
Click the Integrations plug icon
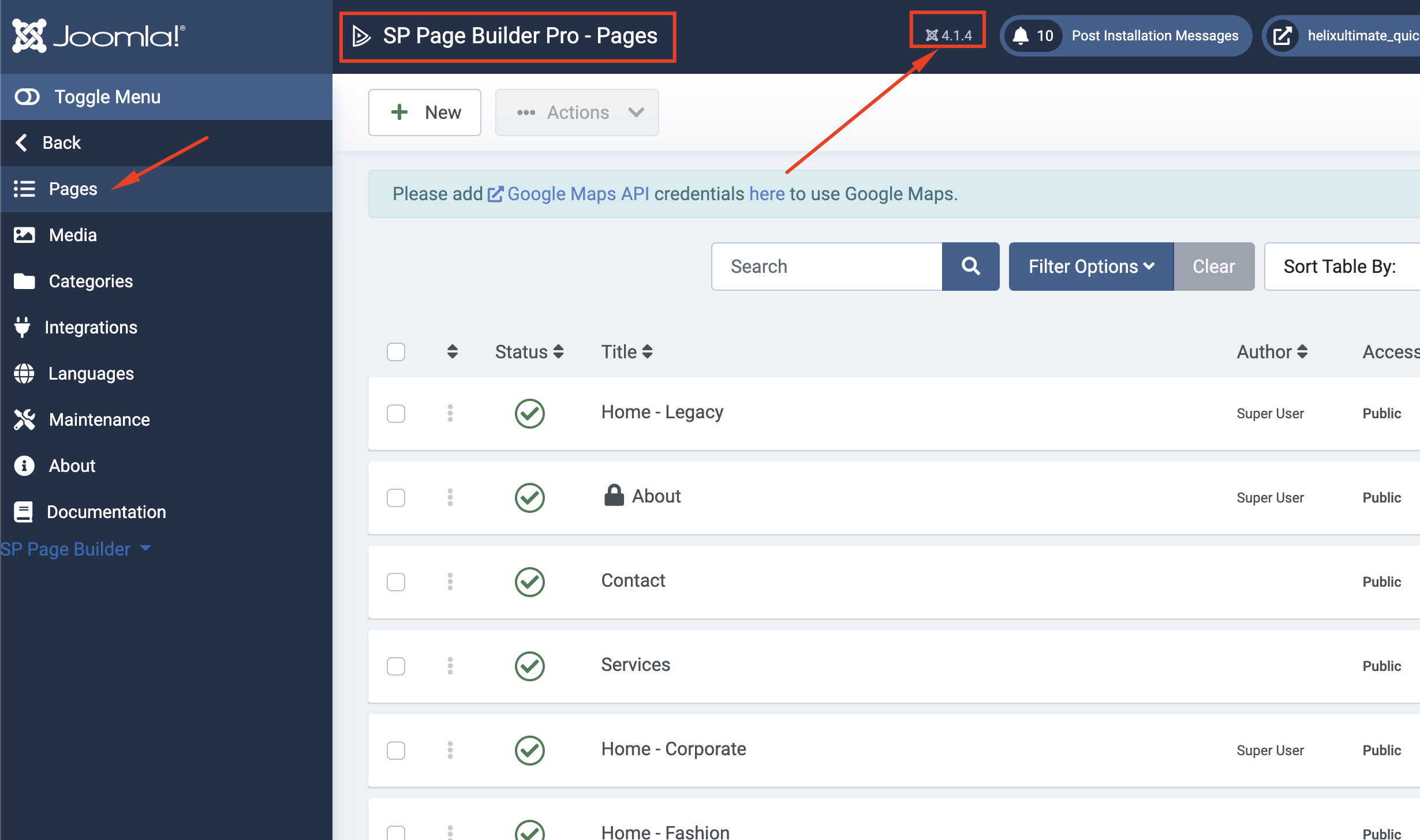pos(23,327)
